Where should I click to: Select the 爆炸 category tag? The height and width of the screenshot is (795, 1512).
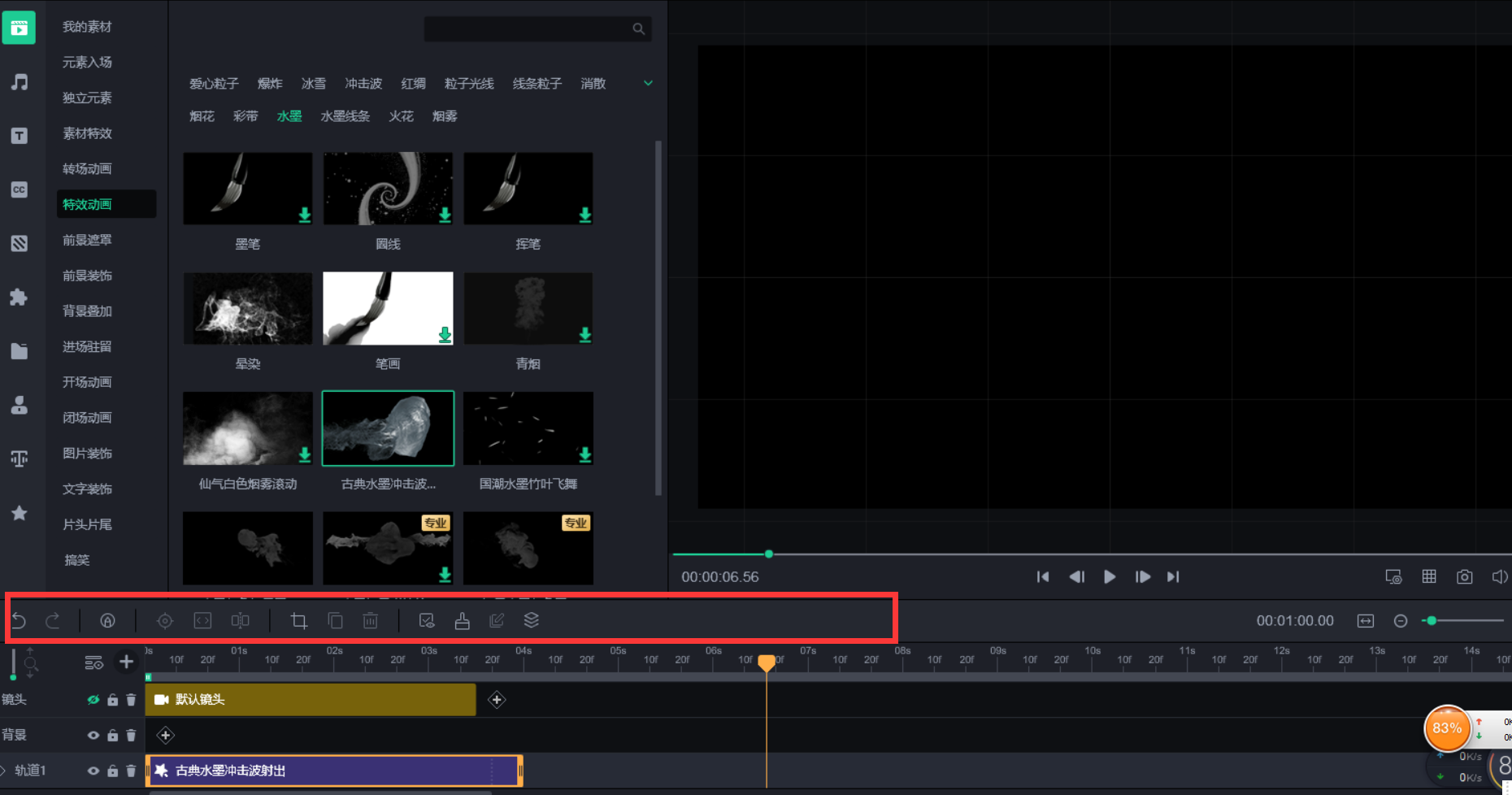pyautogui.click(x=270, y=84)
